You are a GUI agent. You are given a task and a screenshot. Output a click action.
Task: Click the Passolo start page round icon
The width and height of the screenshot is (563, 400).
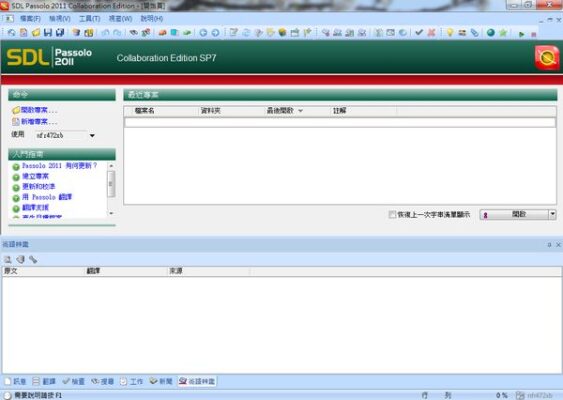pyautogui.click(x=546, y=58)
